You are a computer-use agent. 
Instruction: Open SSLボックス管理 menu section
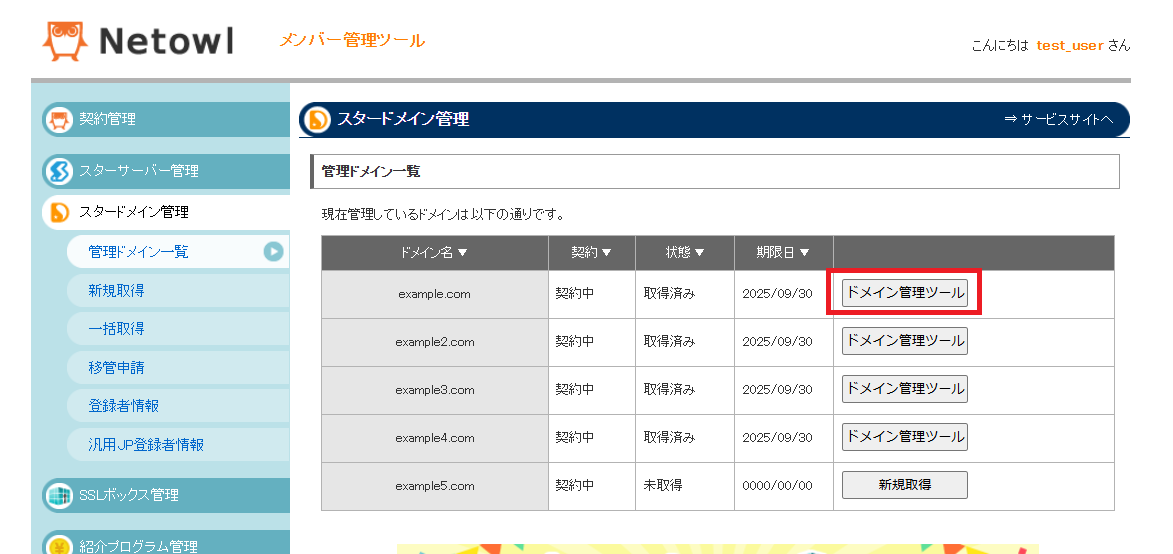[166, 495]
